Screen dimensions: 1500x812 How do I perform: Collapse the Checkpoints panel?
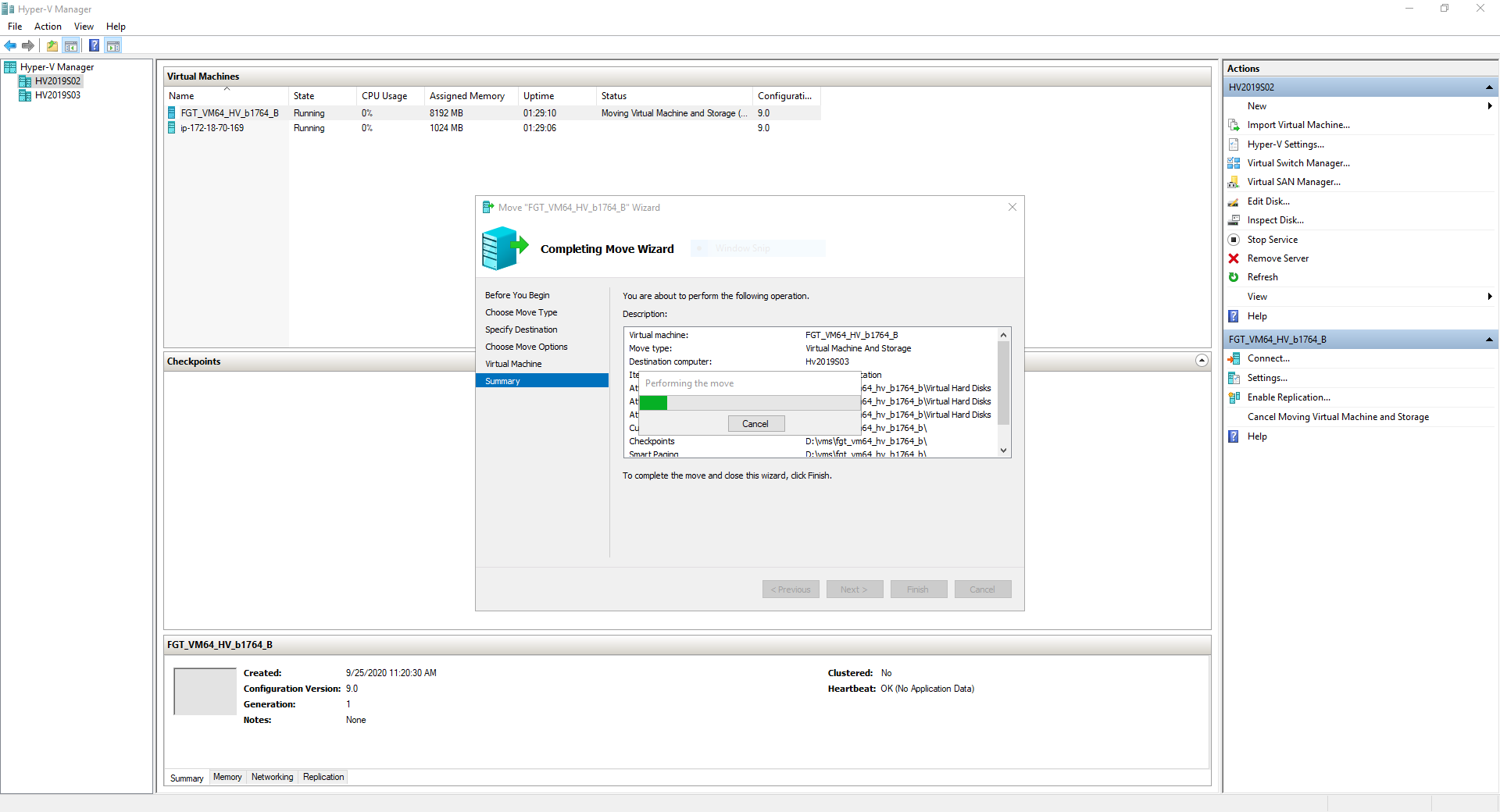(x=1201, y=361)
